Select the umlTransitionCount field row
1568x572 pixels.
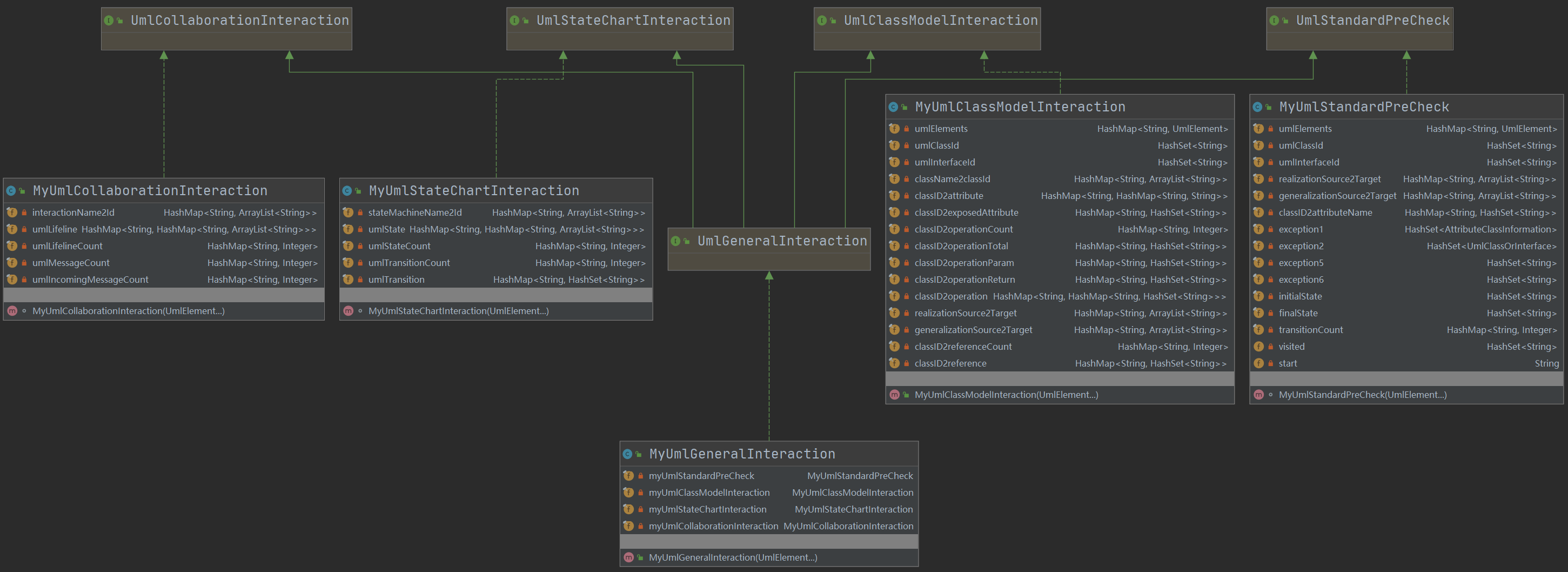pos(496,263)
